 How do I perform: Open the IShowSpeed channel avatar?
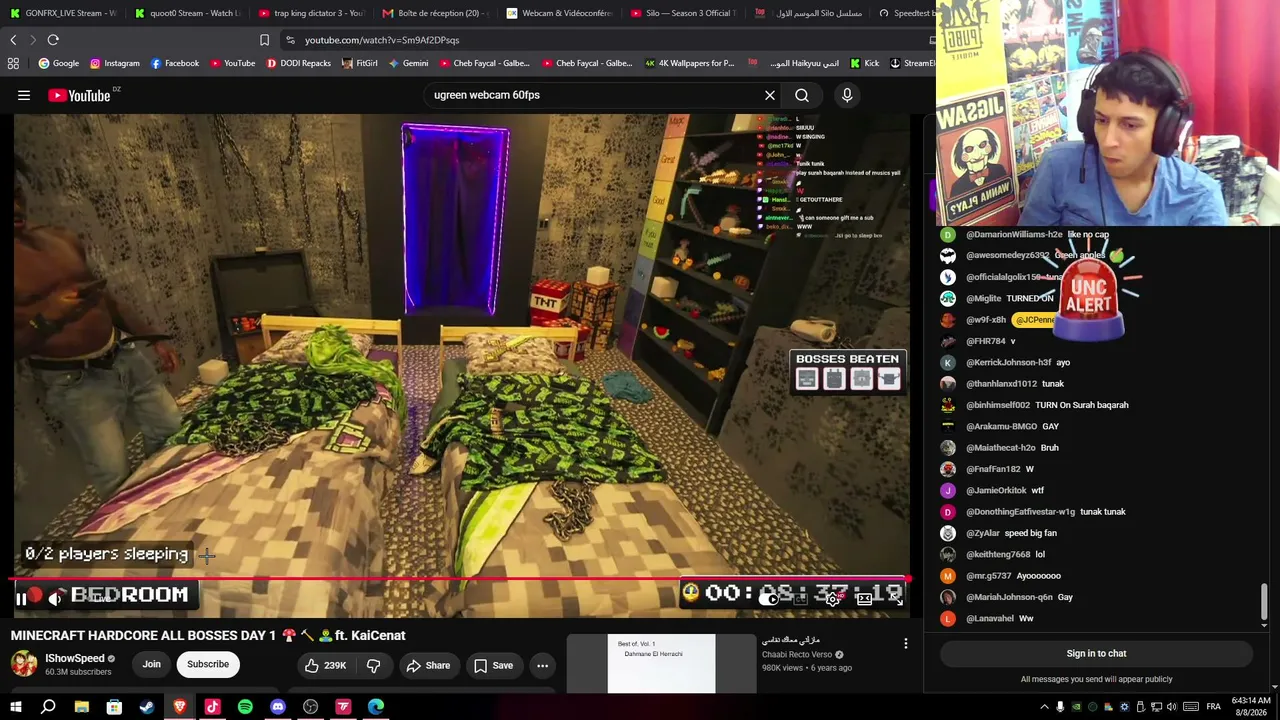24,664
